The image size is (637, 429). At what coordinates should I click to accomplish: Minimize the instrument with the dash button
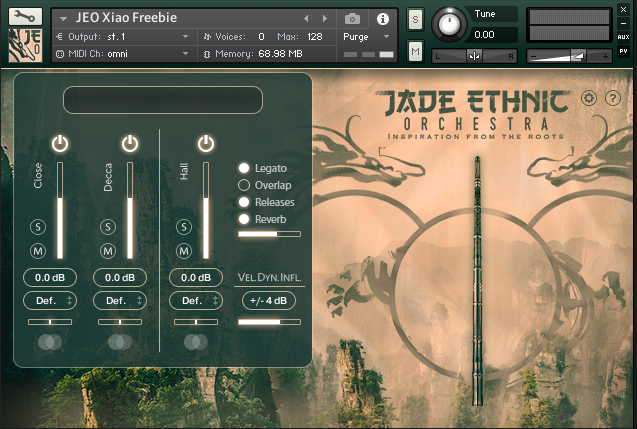(x=623, y=24)
